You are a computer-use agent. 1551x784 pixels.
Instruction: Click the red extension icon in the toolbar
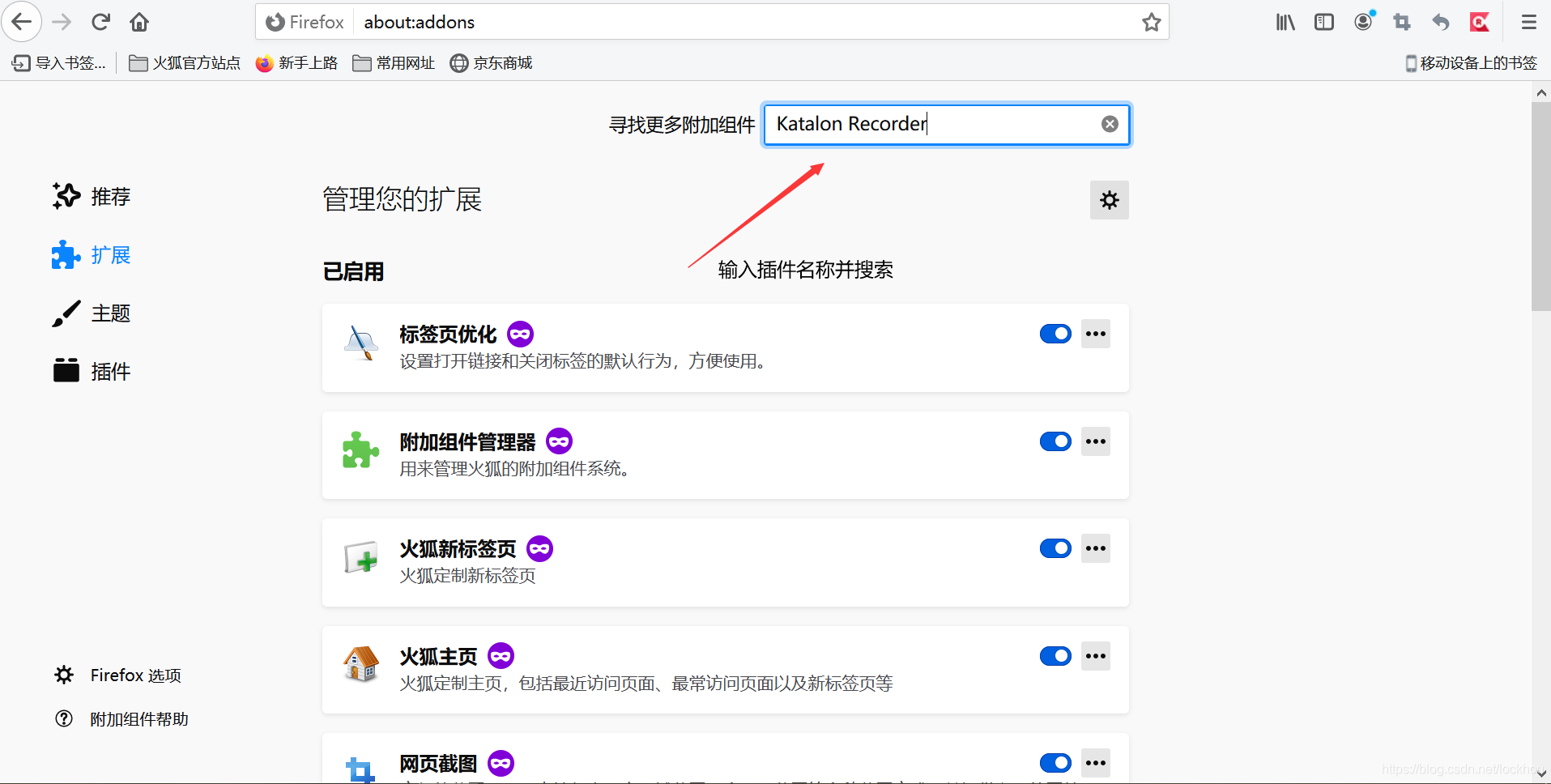click(x=1480, y=22)
